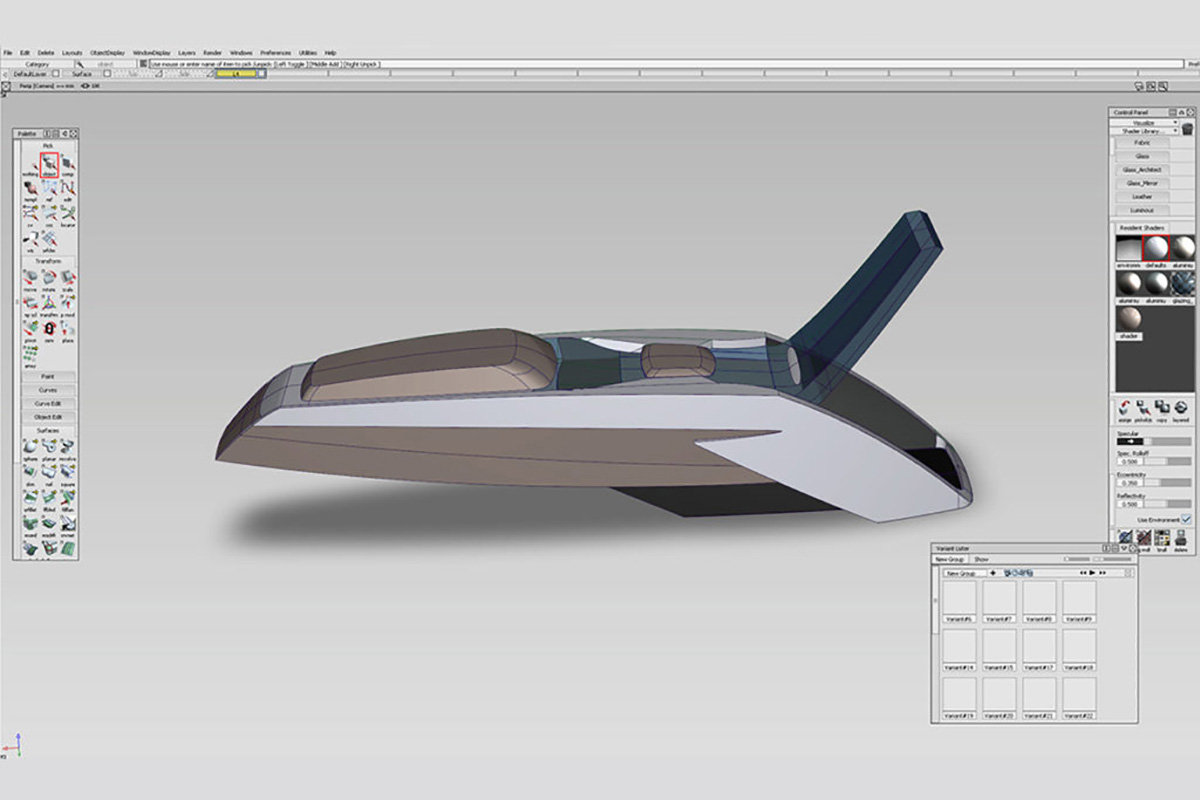Screen dimensions: 1200x800
Task: Click the Move transform tool
Action: click(x=30, y=279)
